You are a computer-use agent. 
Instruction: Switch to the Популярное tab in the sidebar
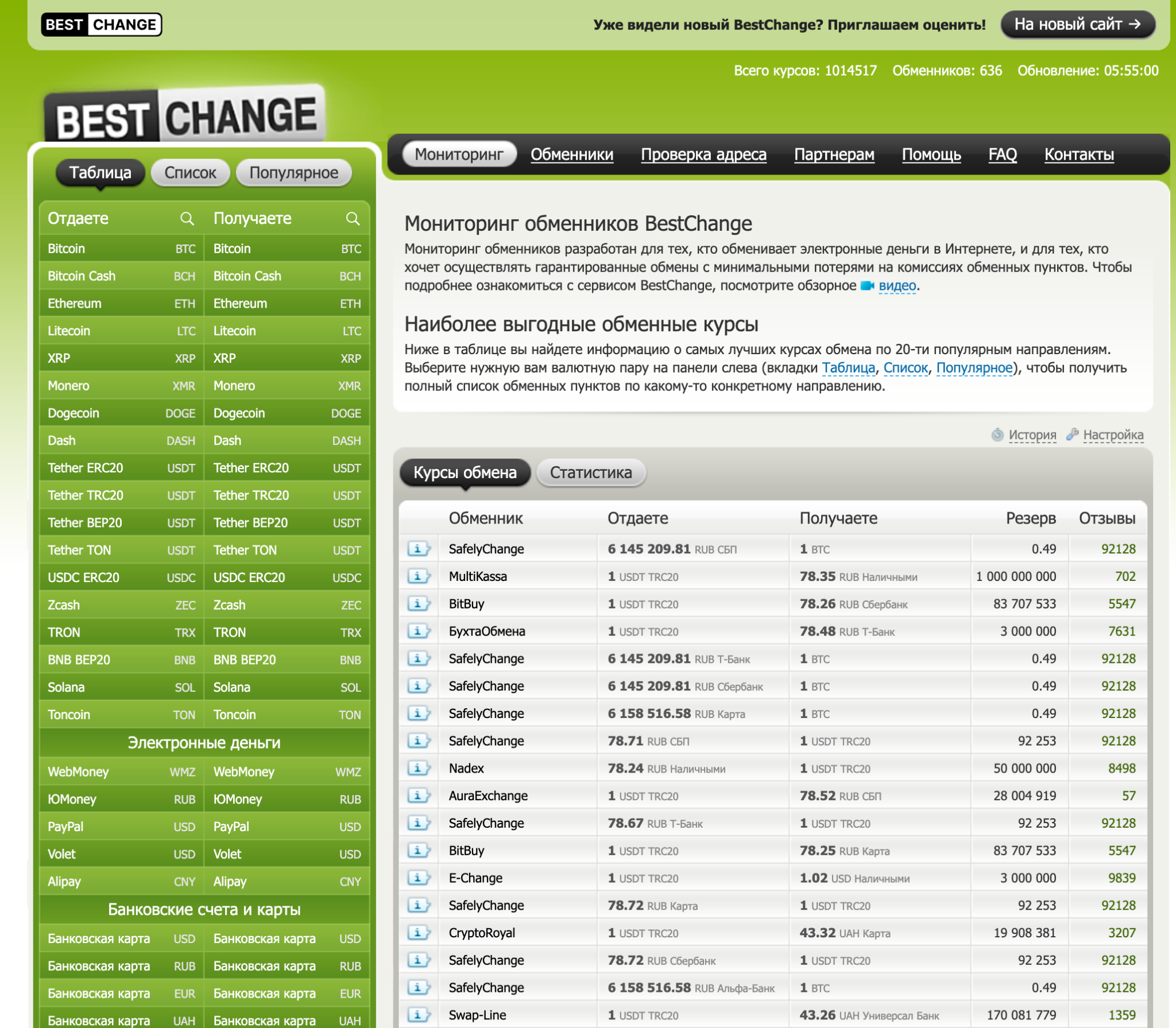293,173
